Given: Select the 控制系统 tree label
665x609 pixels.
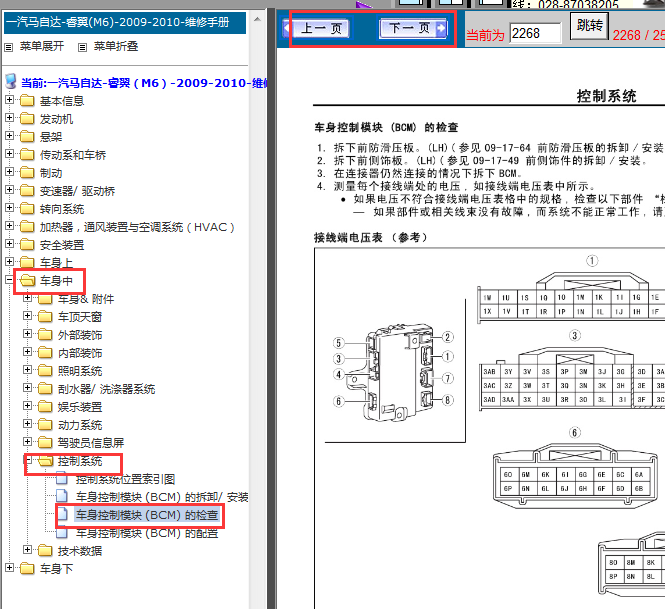Looking at the screenshot, I should point(80,461).
